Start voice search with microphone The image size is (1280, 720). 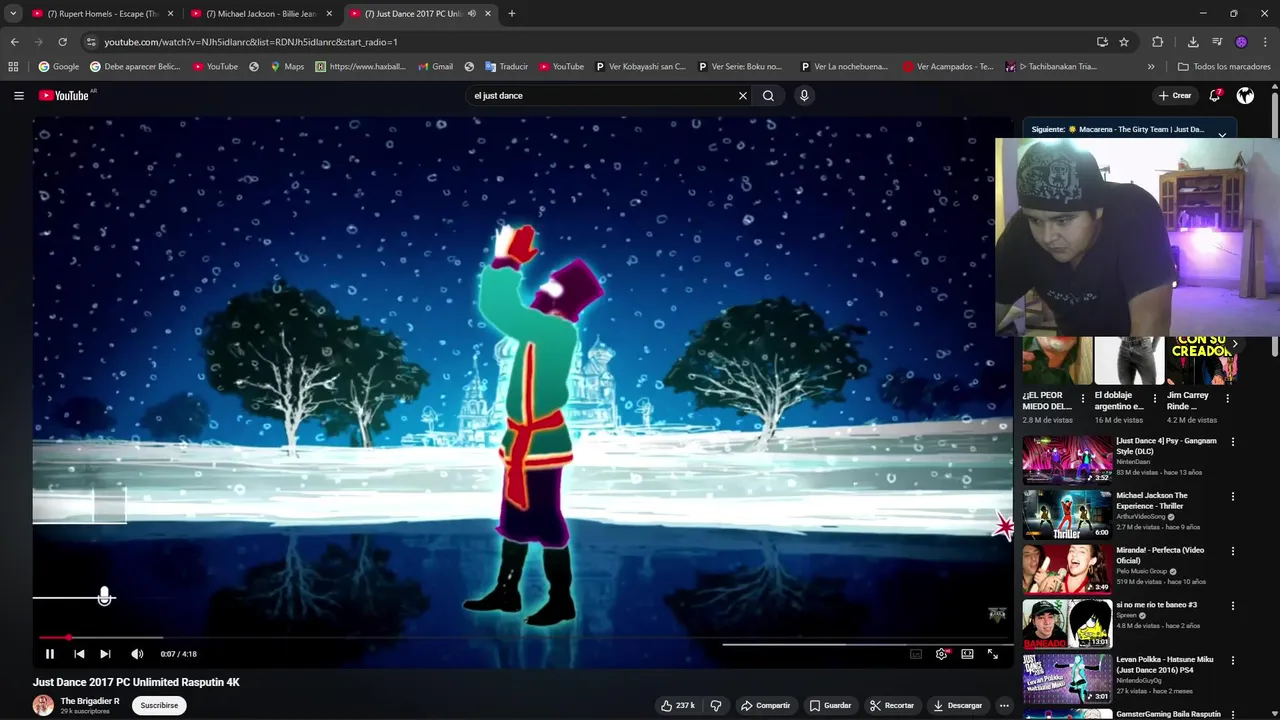[x=804, y=96]
